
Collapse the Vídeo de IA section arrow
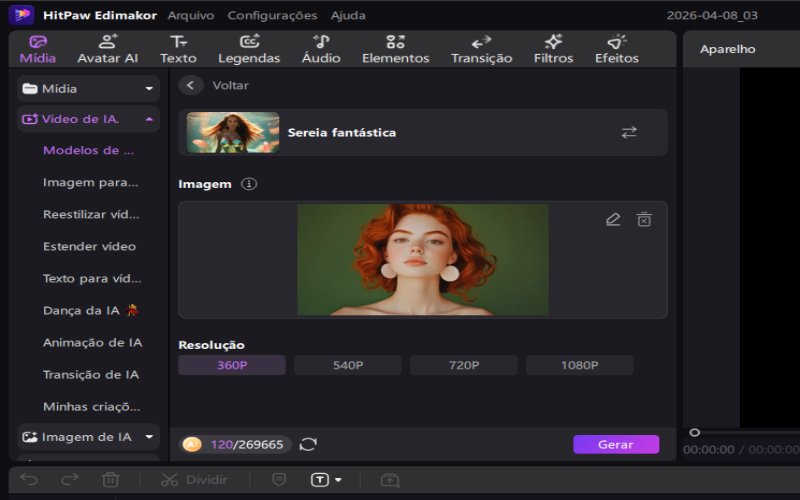tap(149, 119)
